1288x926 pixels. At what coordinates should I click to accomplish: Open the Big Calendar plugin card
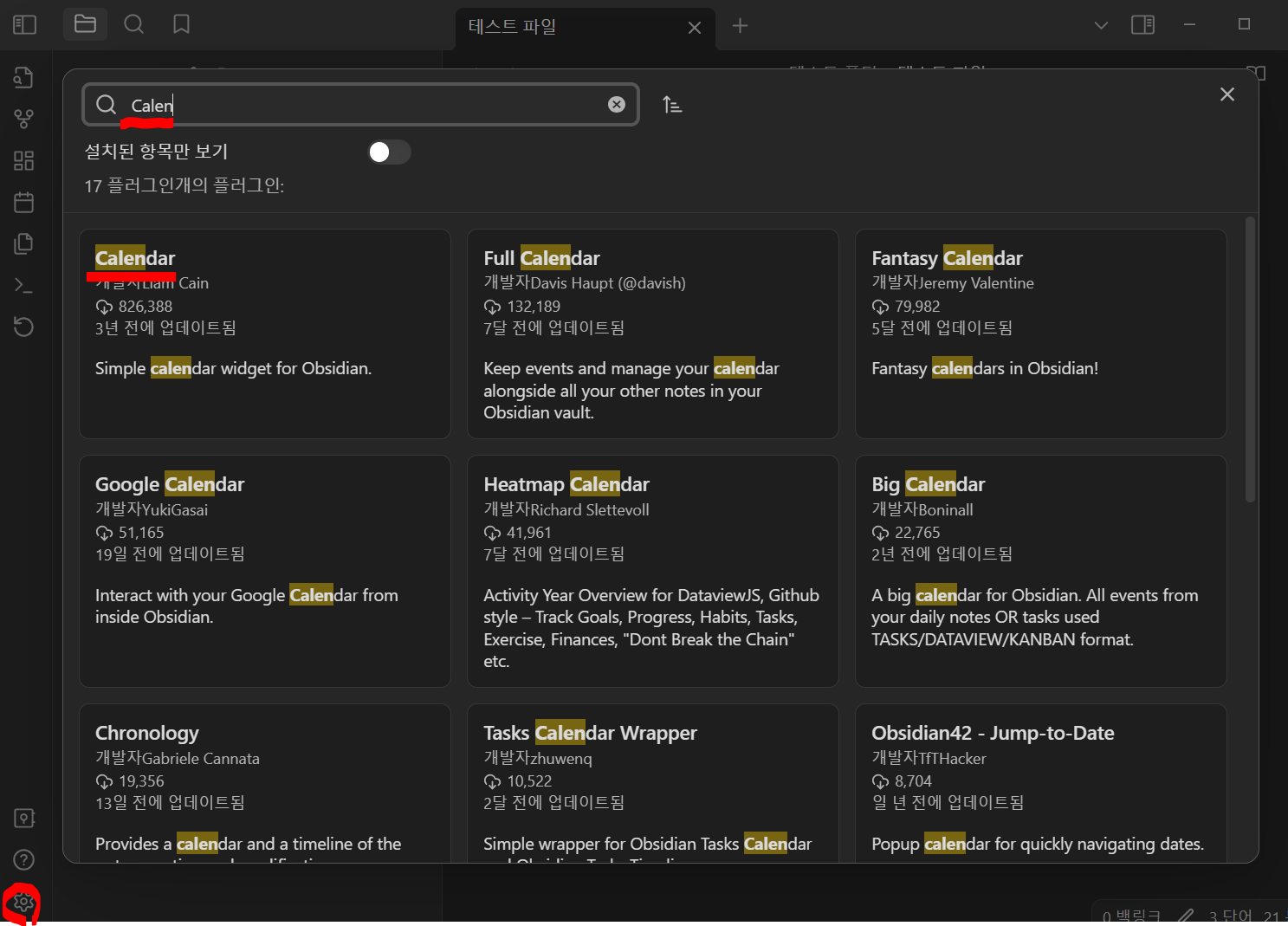(1041, 571)
